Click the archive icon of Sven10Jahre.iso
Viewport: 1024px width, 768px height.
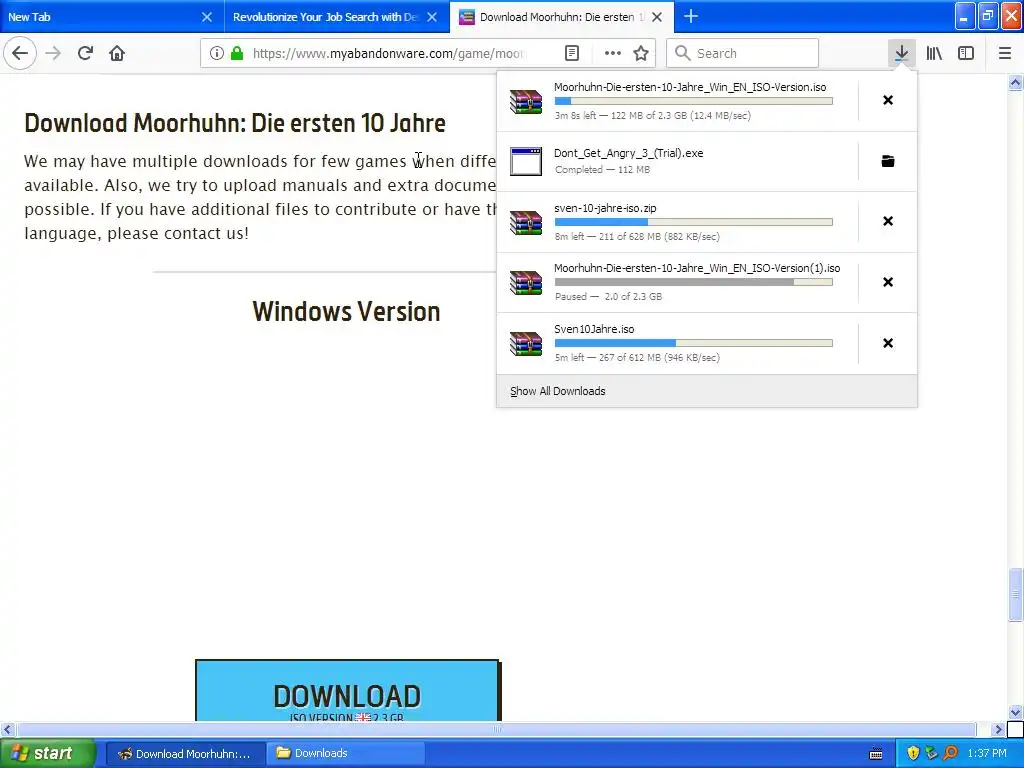click(526, 344)
